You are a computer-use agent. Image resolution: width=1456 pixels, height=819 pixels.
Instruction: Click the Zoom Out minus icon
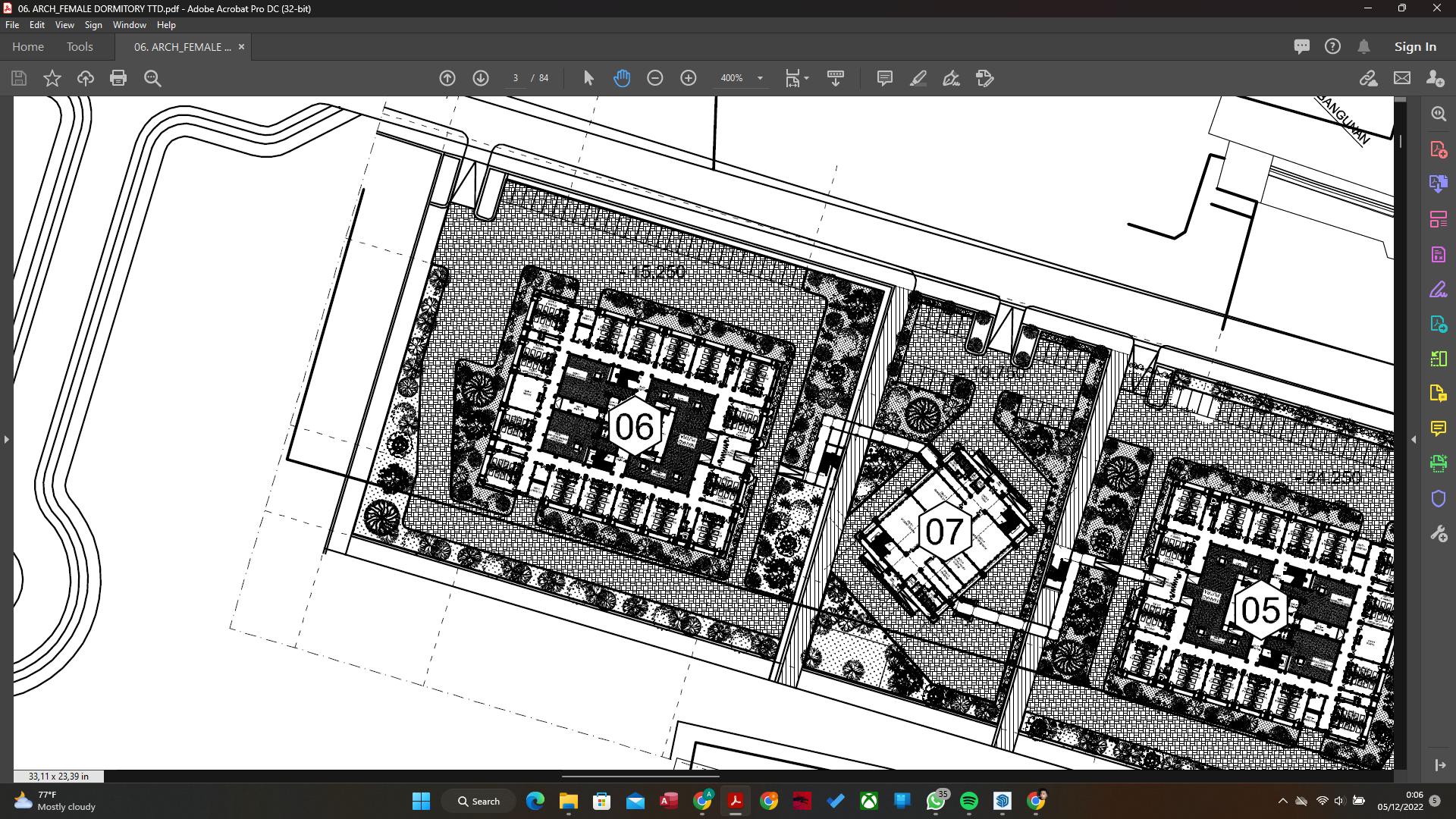click(x=655, y=78)
